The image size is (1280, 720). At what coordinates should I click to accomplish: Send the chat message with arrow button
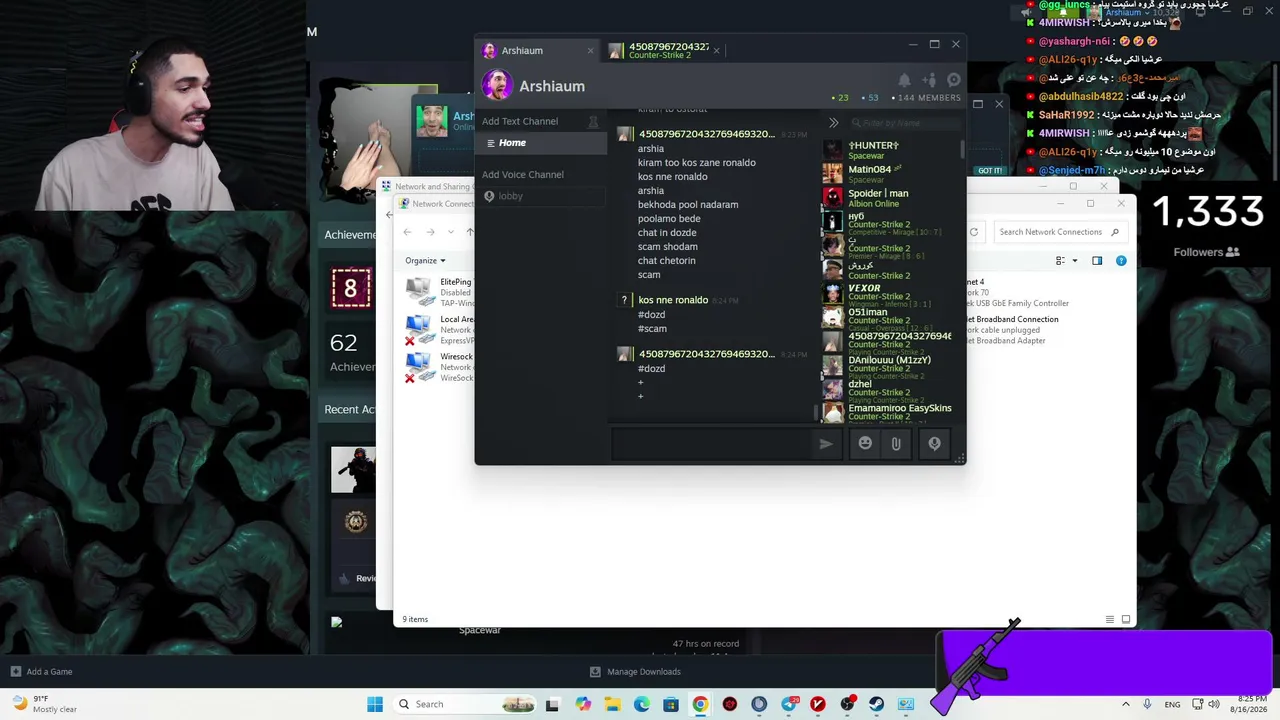[x=826, y=444]
